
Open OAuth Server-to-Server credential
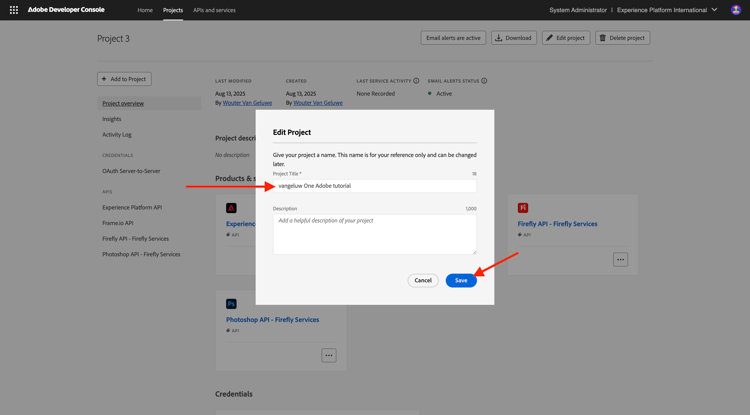pos(131,171)
